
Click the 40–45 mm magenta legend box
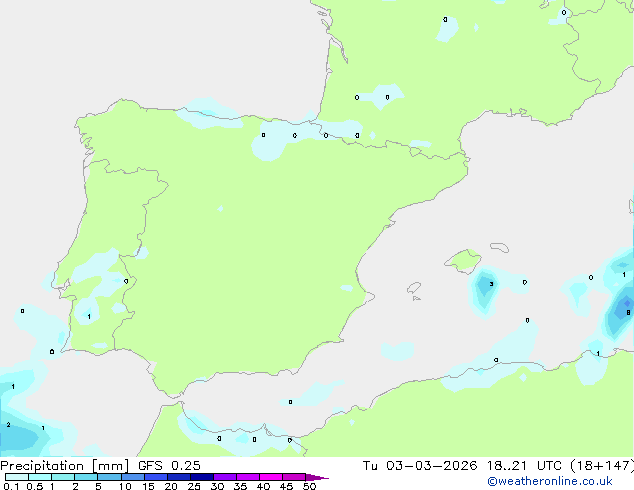tap(271, 477)
